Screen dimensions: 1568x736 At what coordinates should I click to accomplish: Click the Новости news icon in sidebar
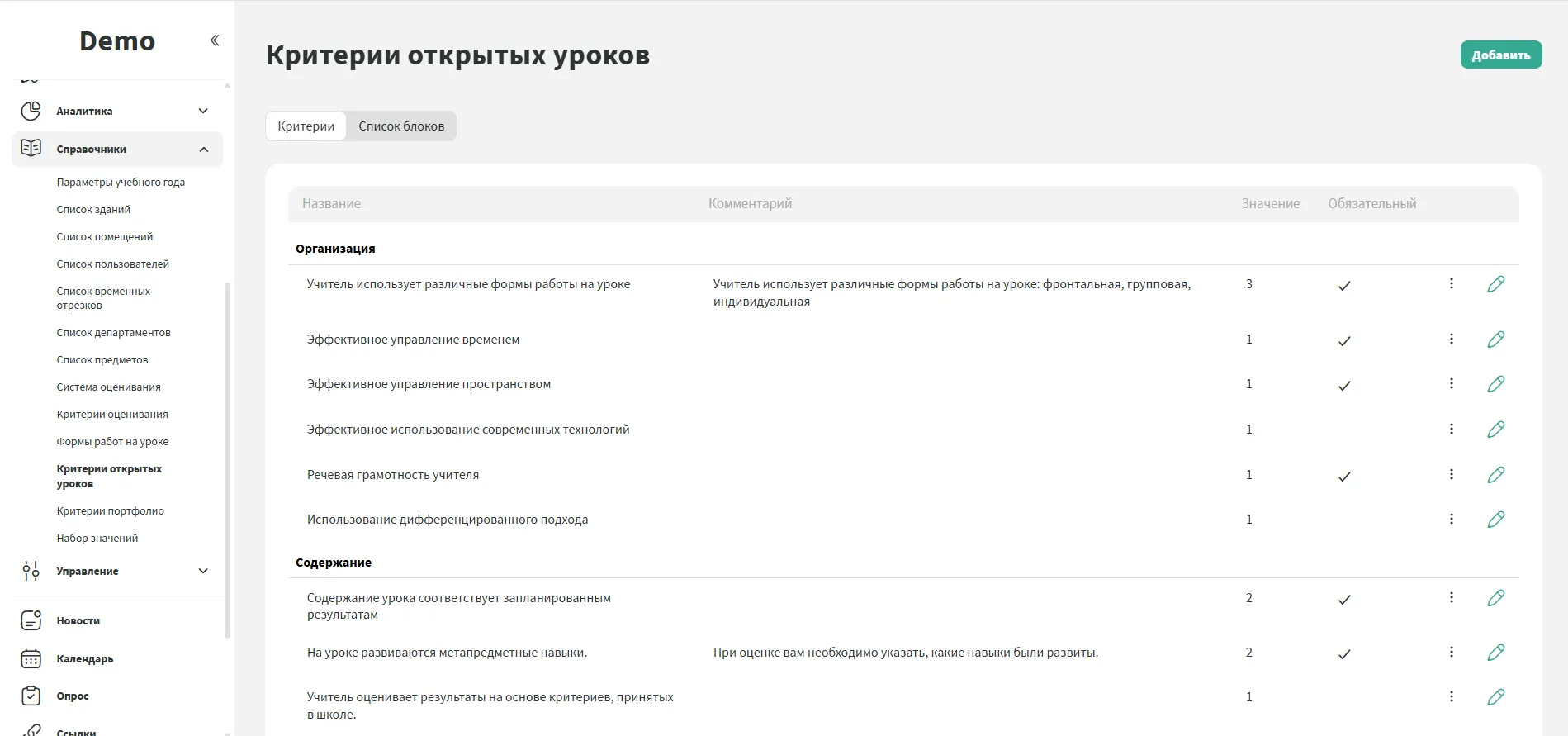pos(31,620)
